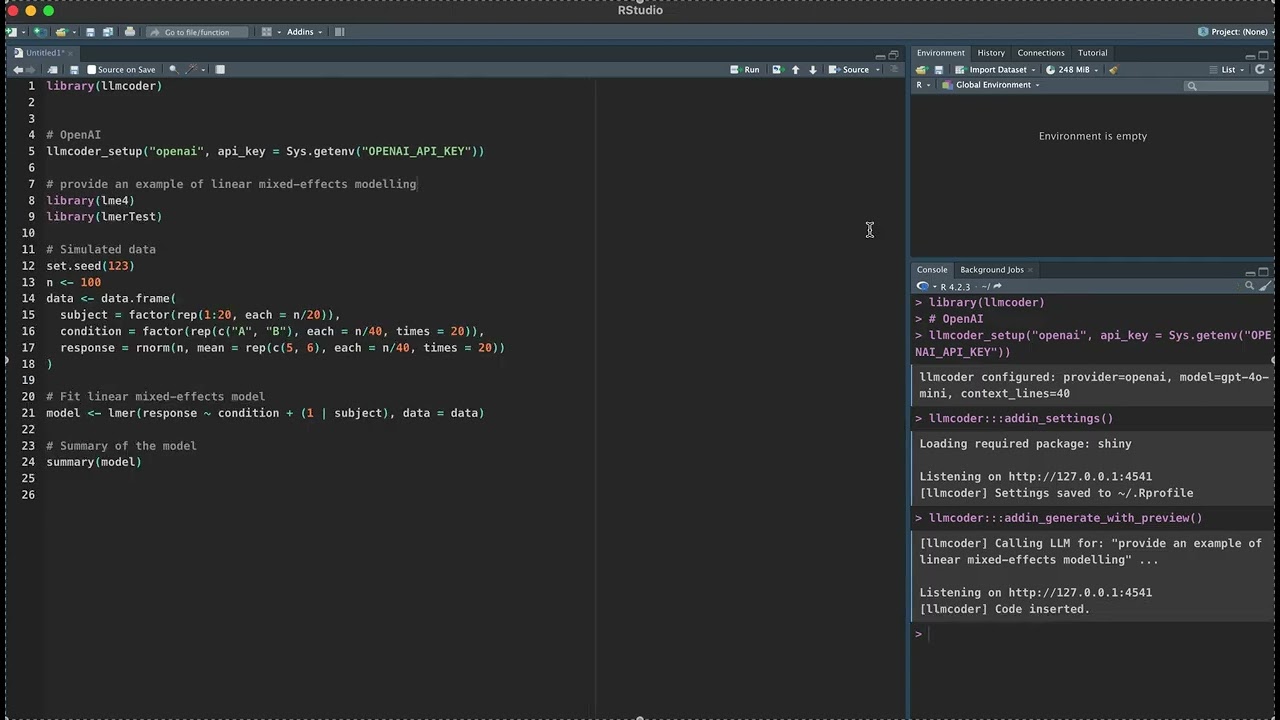This screenshot has width=1280, height=720.
Task: View current working directory arrow in Console
Action: pyautogui.click(x=997, y=286)
